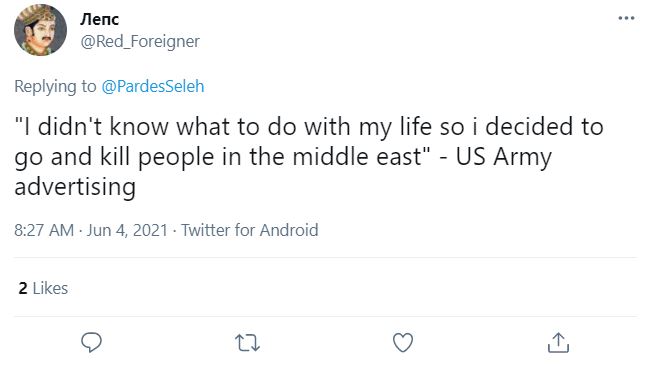This screenshot has width=647, height=366.
Task: View the 2 Likes list
Action: tap(43, 288)
